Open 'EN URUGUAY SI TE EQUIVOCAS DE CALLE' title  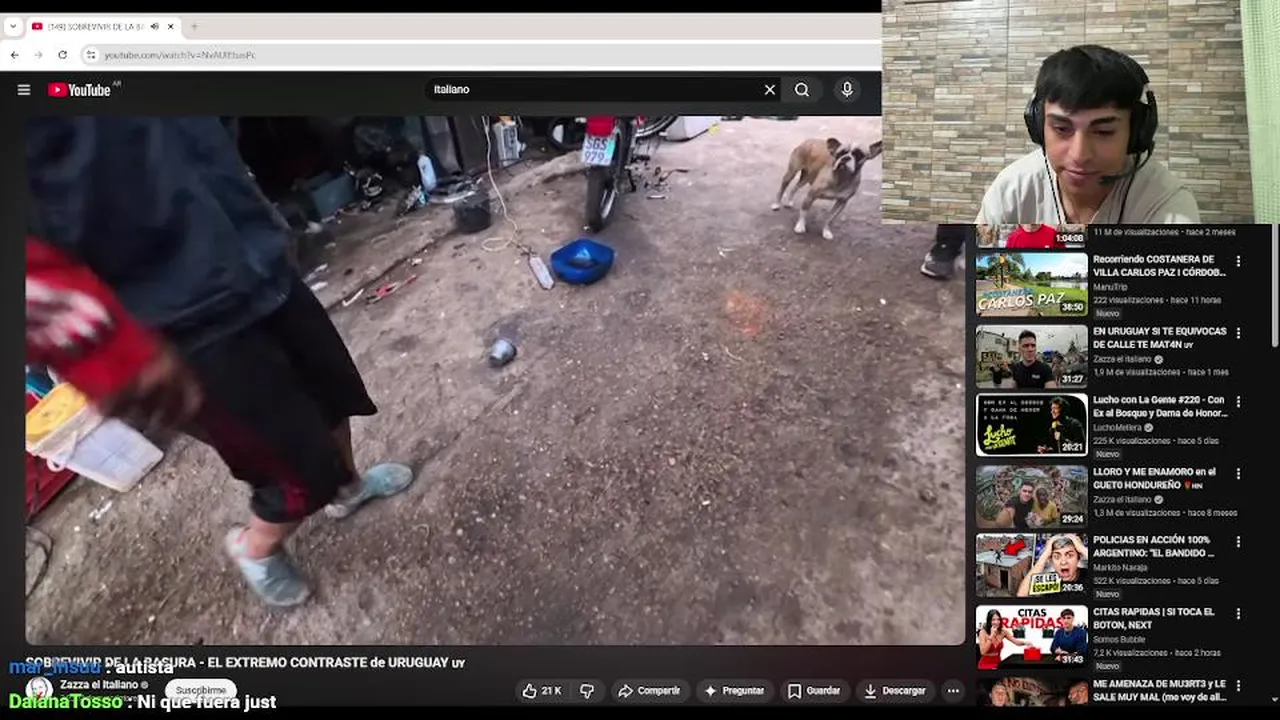pos(1159,338)
